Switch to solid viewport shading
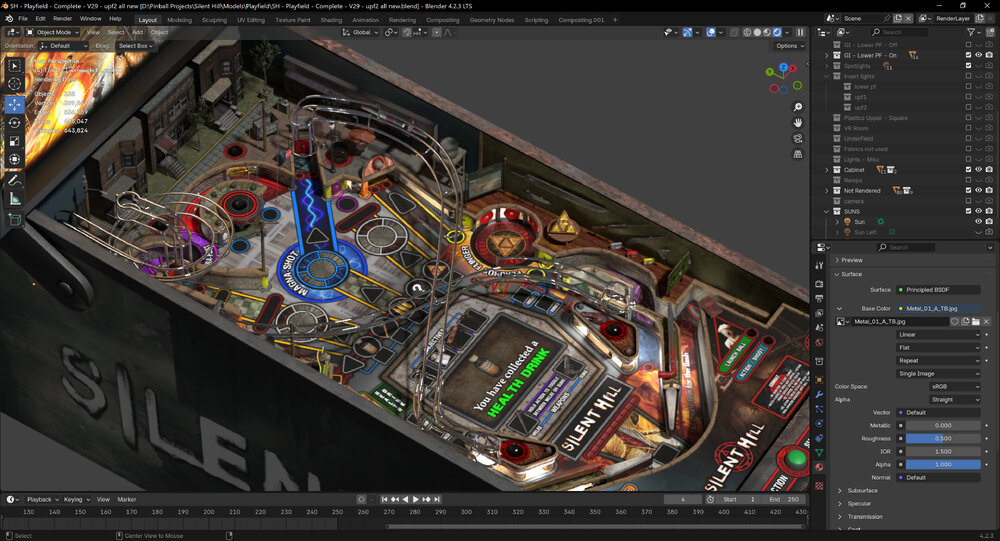The width and height of the screenshot is (1000, 541). coord(757,32)
